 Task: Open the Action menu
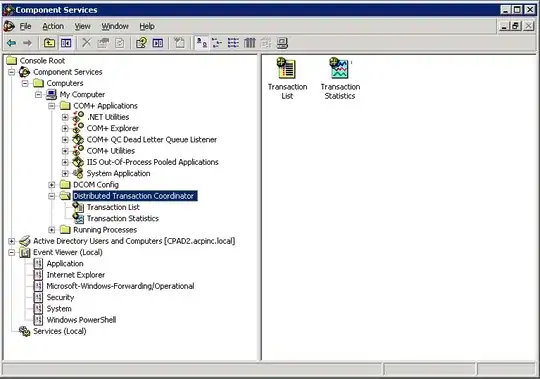point(53,26)
